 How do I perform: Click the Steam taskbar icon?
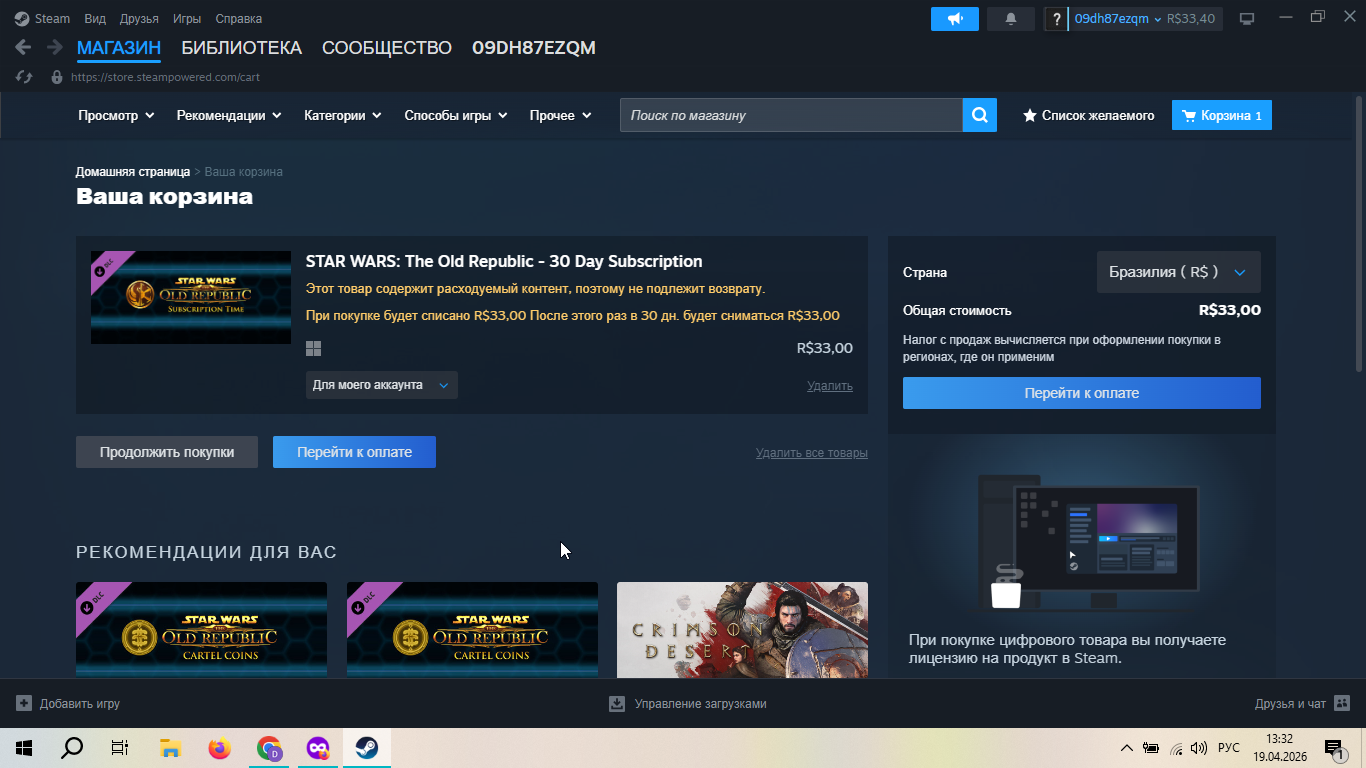point(367,748)
